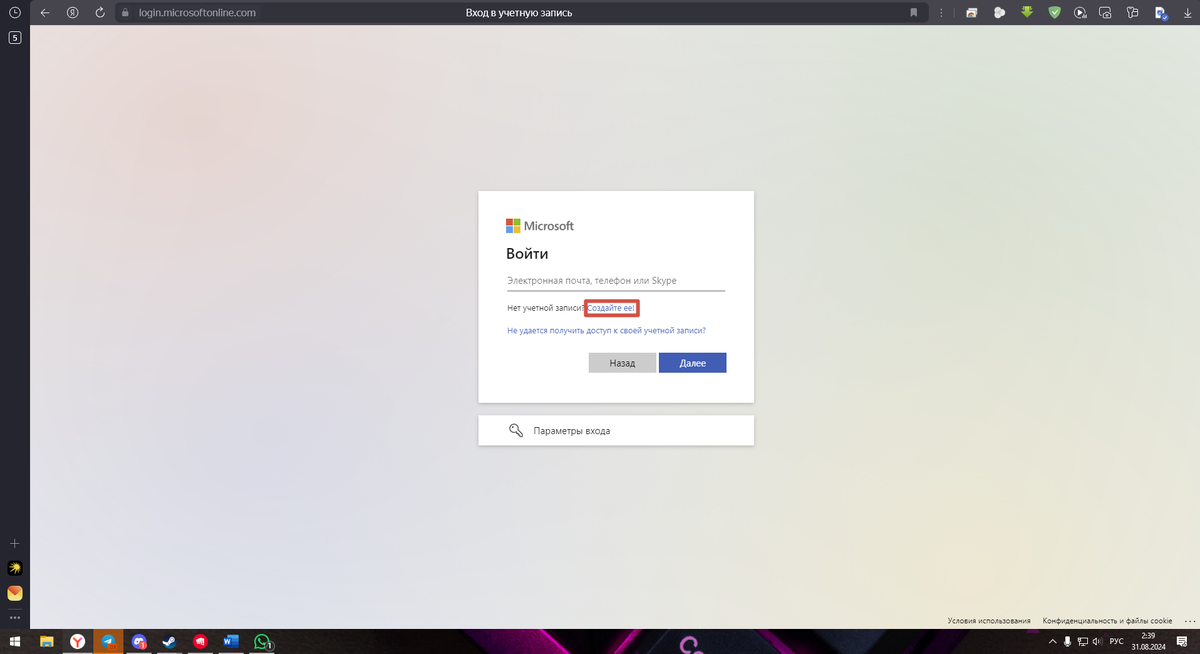
Task: Open the address bar three-dot menu
Action: click(x=942, y=13)
